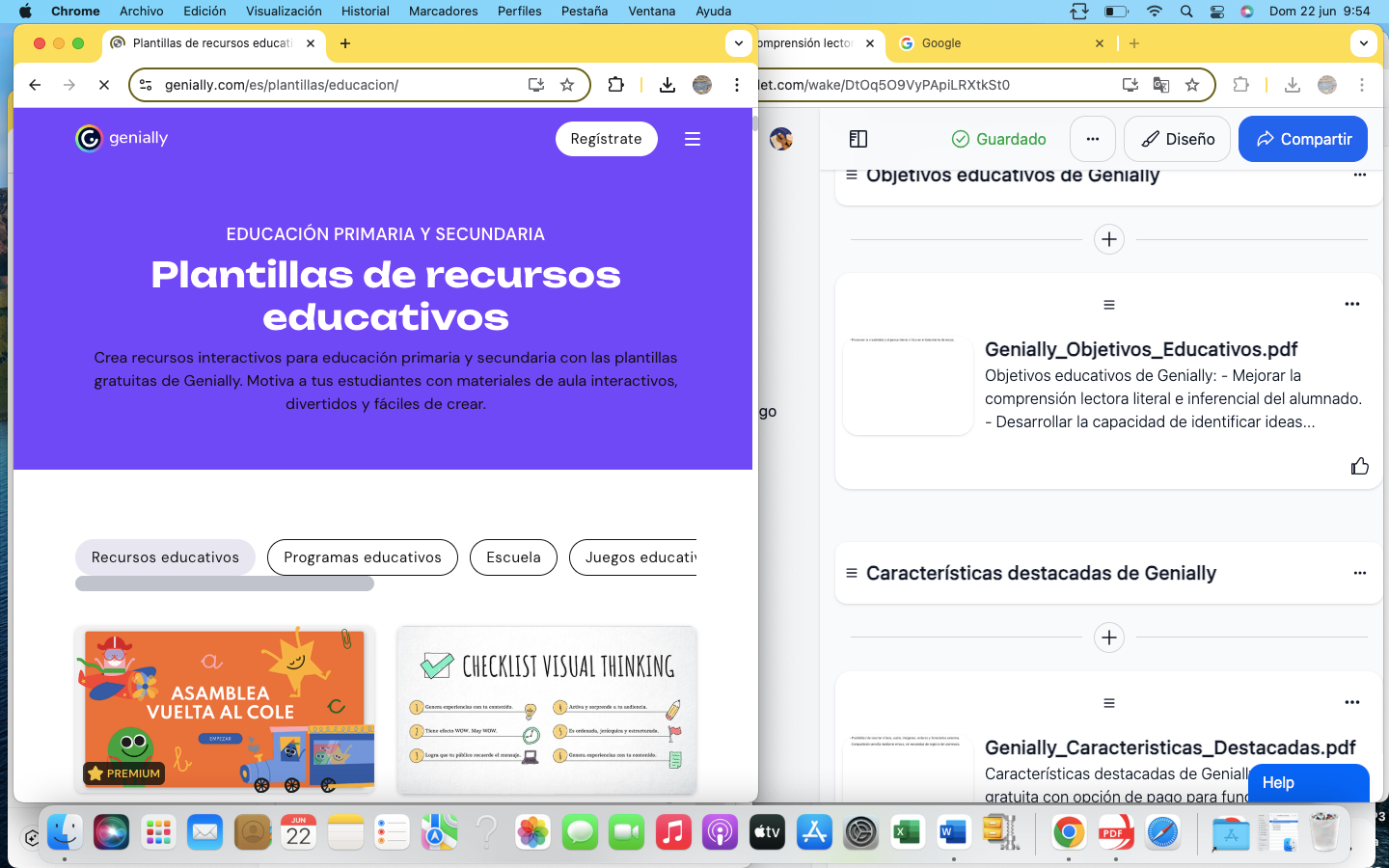Stop loading the Genially page
1389x868 pixels.
click(x=104, y=85)
